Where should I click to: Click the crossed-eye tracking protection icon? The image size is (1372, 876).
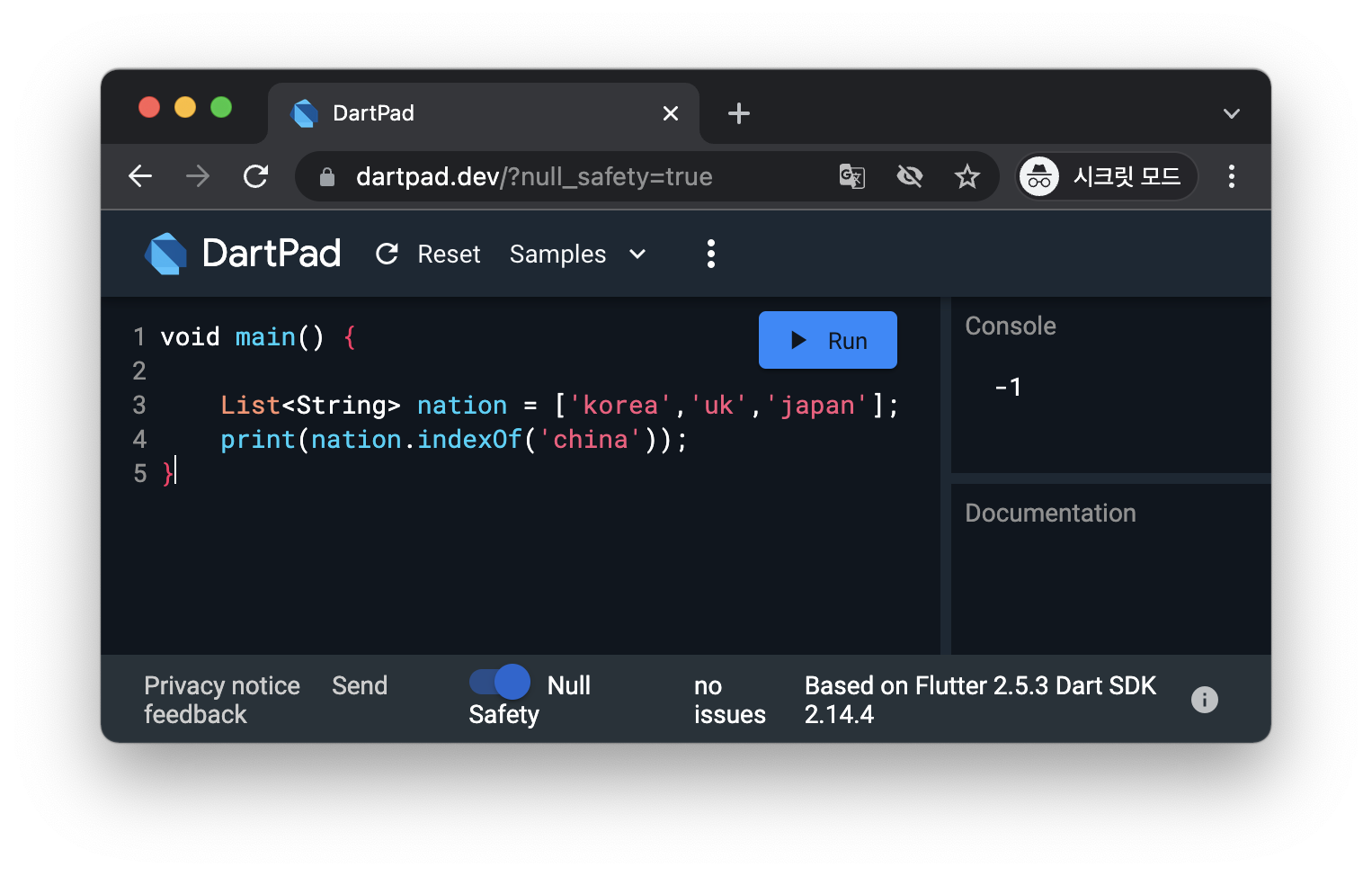click(x=910, y=176)
